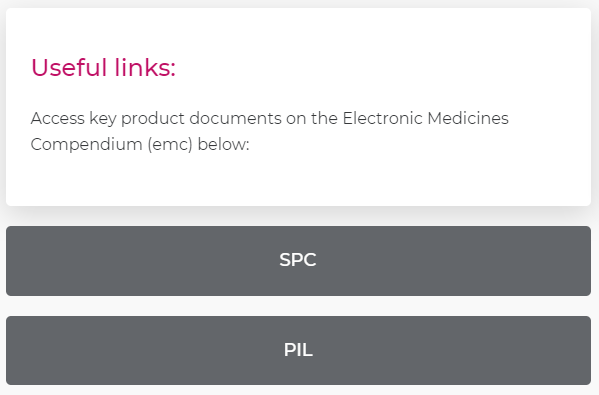The image size is (599, 395).
Task: Click the word "Useful" in the heading
Action: (x=69, y=68)
